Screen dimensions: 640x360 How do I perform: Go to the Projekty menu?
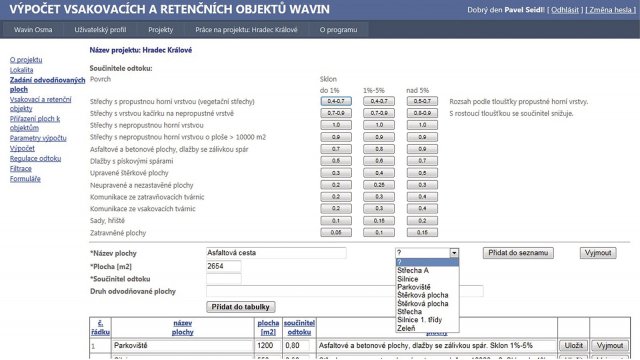tap(160, 30)
